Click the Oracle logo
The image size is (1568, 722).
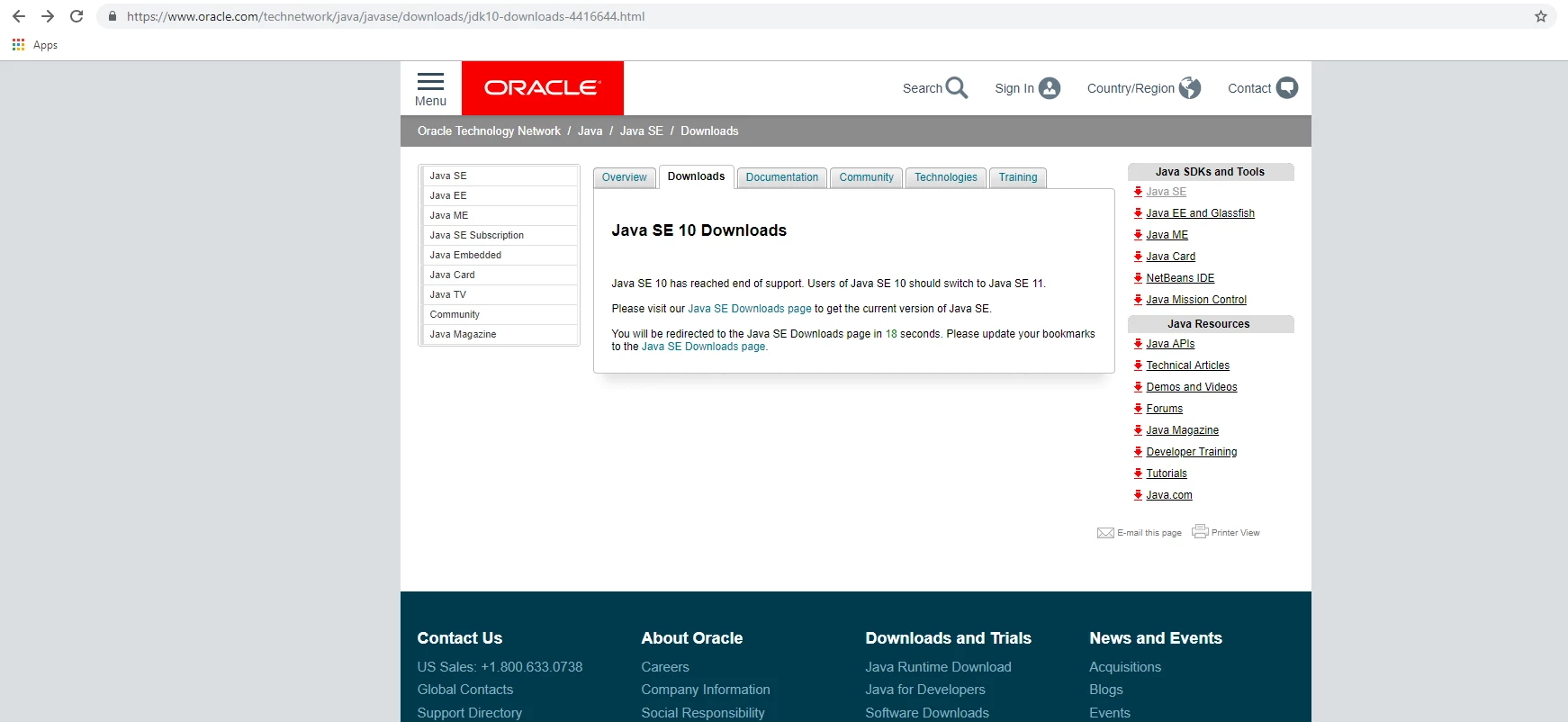(x=543, y=88)
